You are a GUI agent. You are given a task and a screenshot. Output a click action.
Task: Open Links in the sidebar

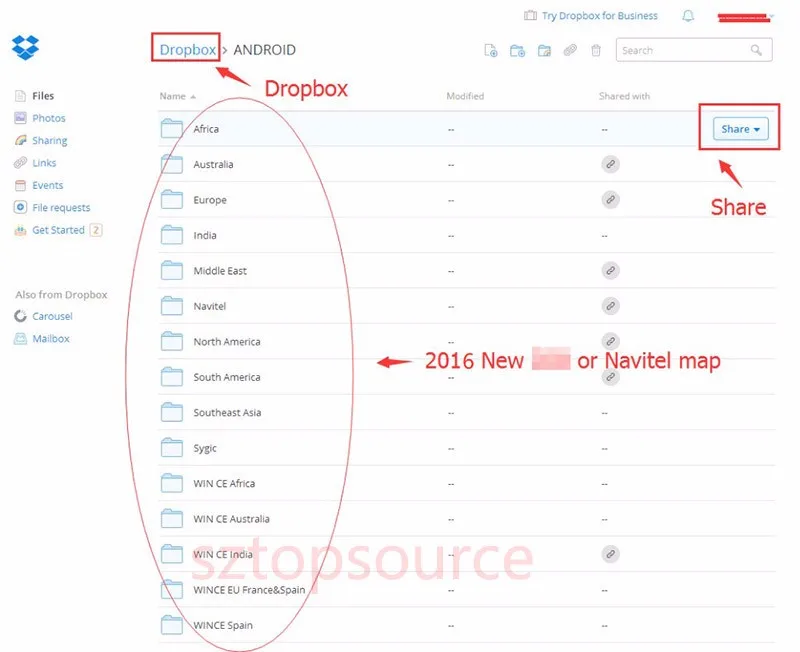(x=44, y=163)
